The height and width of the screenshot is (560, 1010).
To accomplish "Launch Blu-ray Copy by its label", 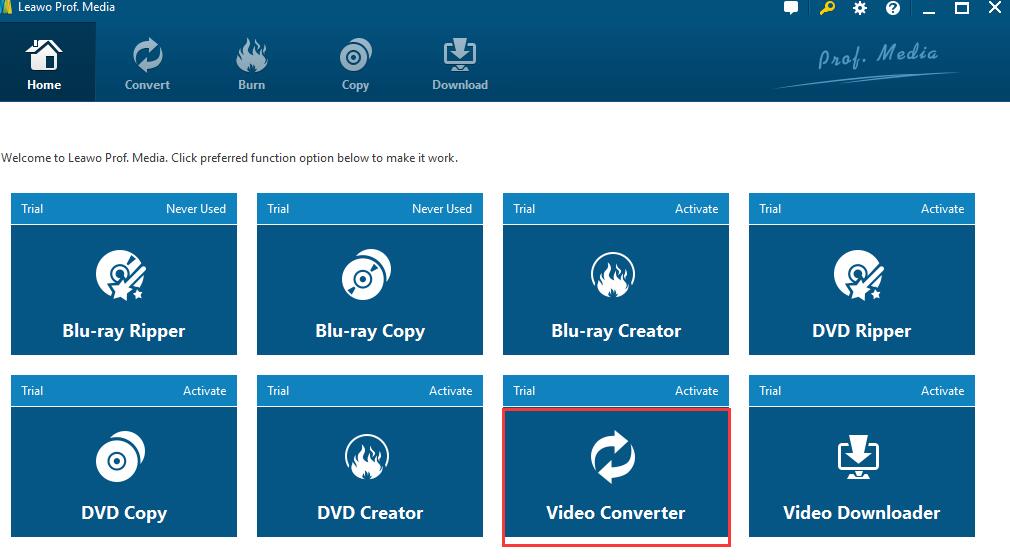I will pos(370,331).
